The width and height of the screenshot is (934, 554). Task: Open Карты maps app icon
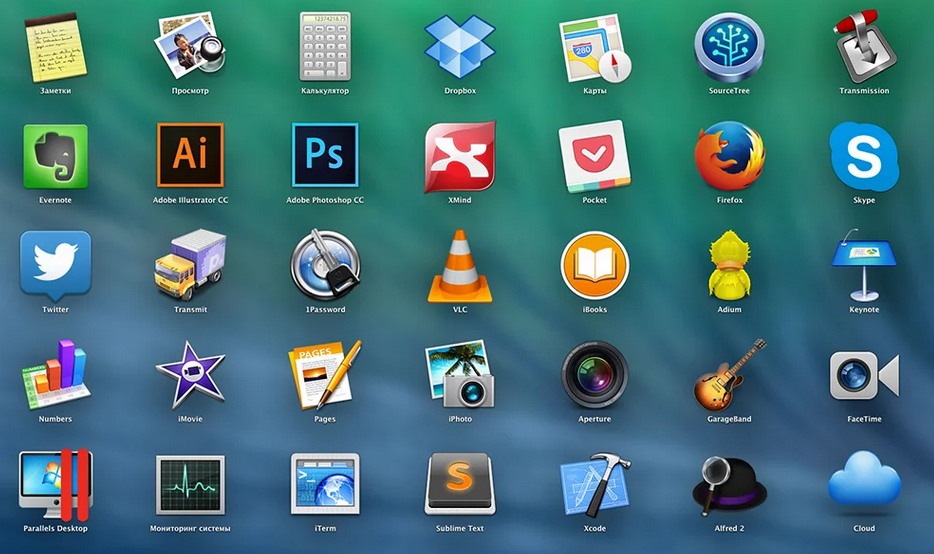594,48
